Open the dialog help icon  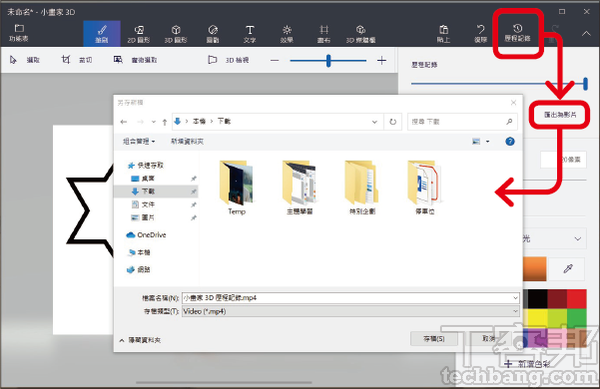(510, 142)
